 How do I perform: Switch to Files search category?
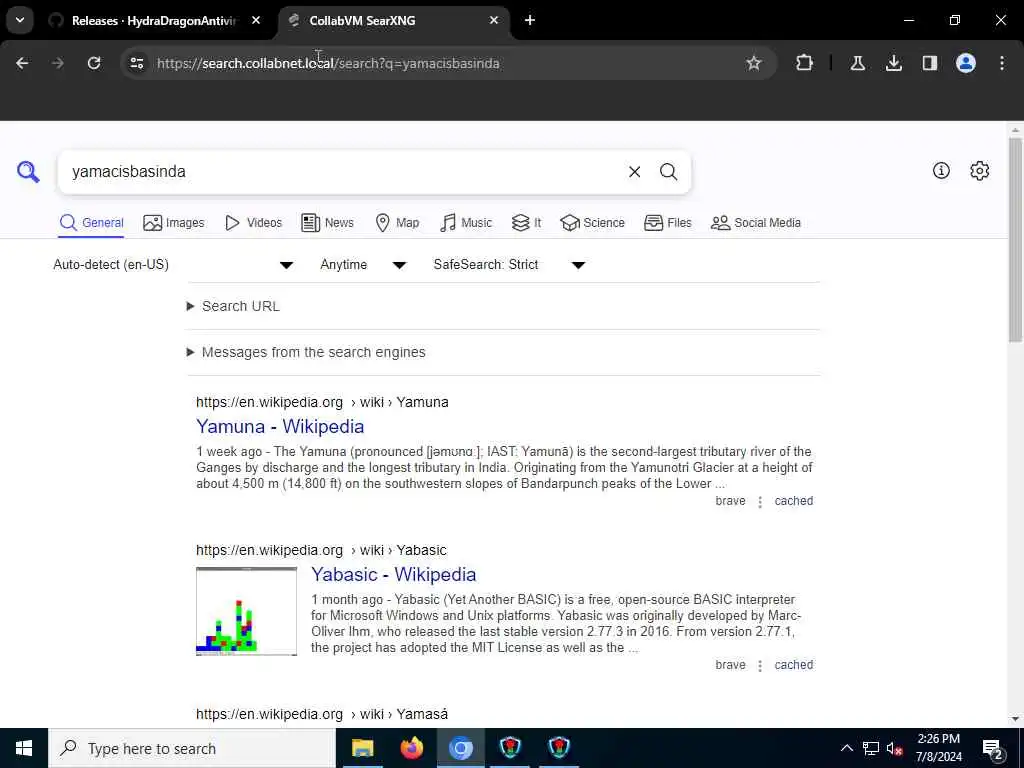(667, 223)
